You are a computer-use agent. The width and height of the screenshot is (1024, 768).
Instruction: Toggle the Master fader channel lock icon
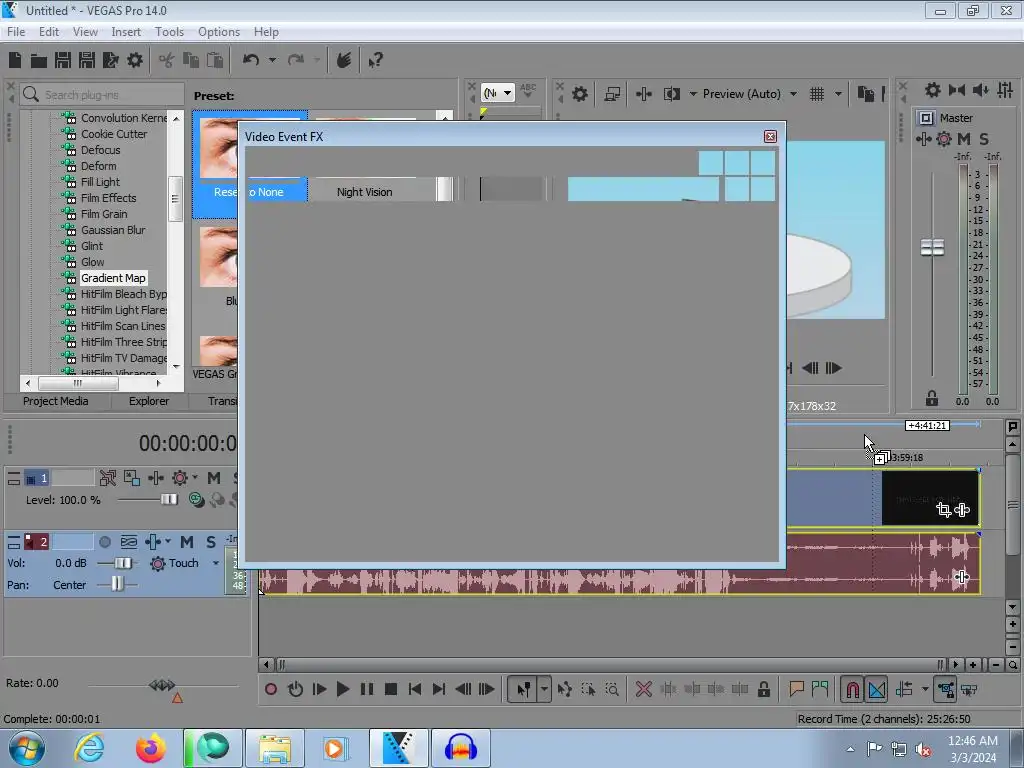pyautogui.click(x=932, y=398)
